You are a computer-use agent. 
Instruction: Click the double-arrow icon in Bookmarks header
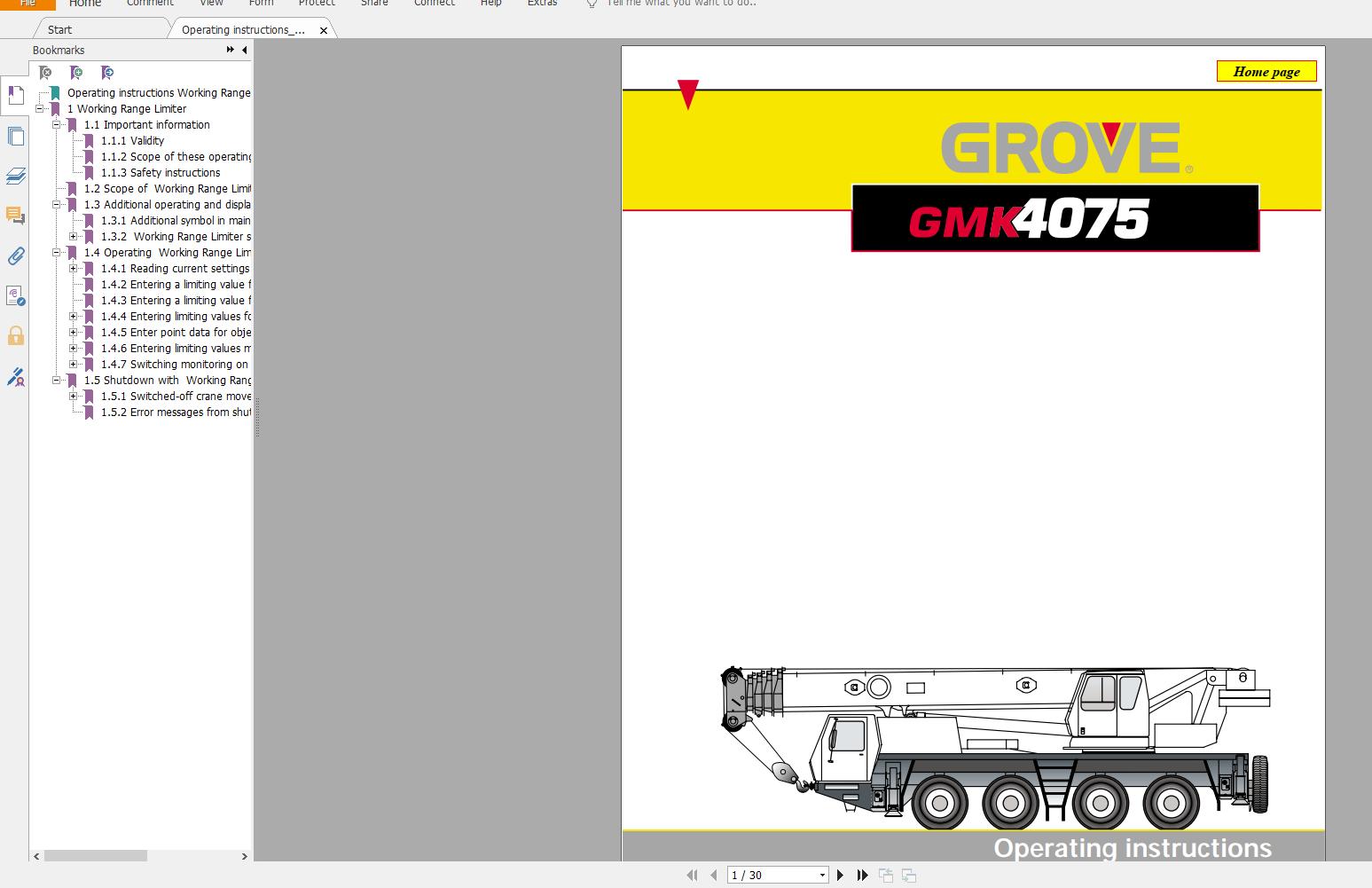[x=231, y=51]
